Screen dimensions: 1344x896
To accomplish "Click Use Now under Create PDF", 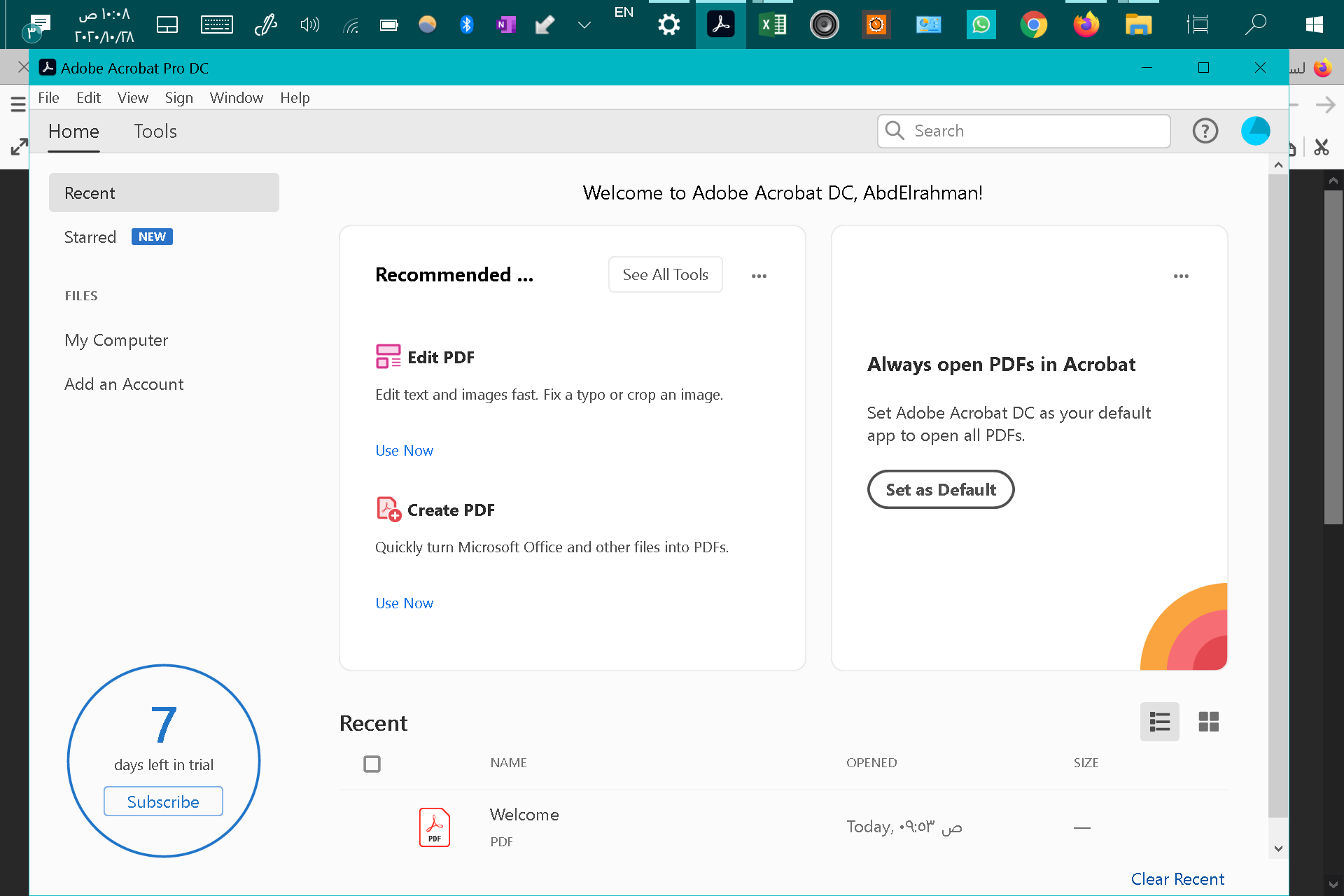I will pos(404,603).
